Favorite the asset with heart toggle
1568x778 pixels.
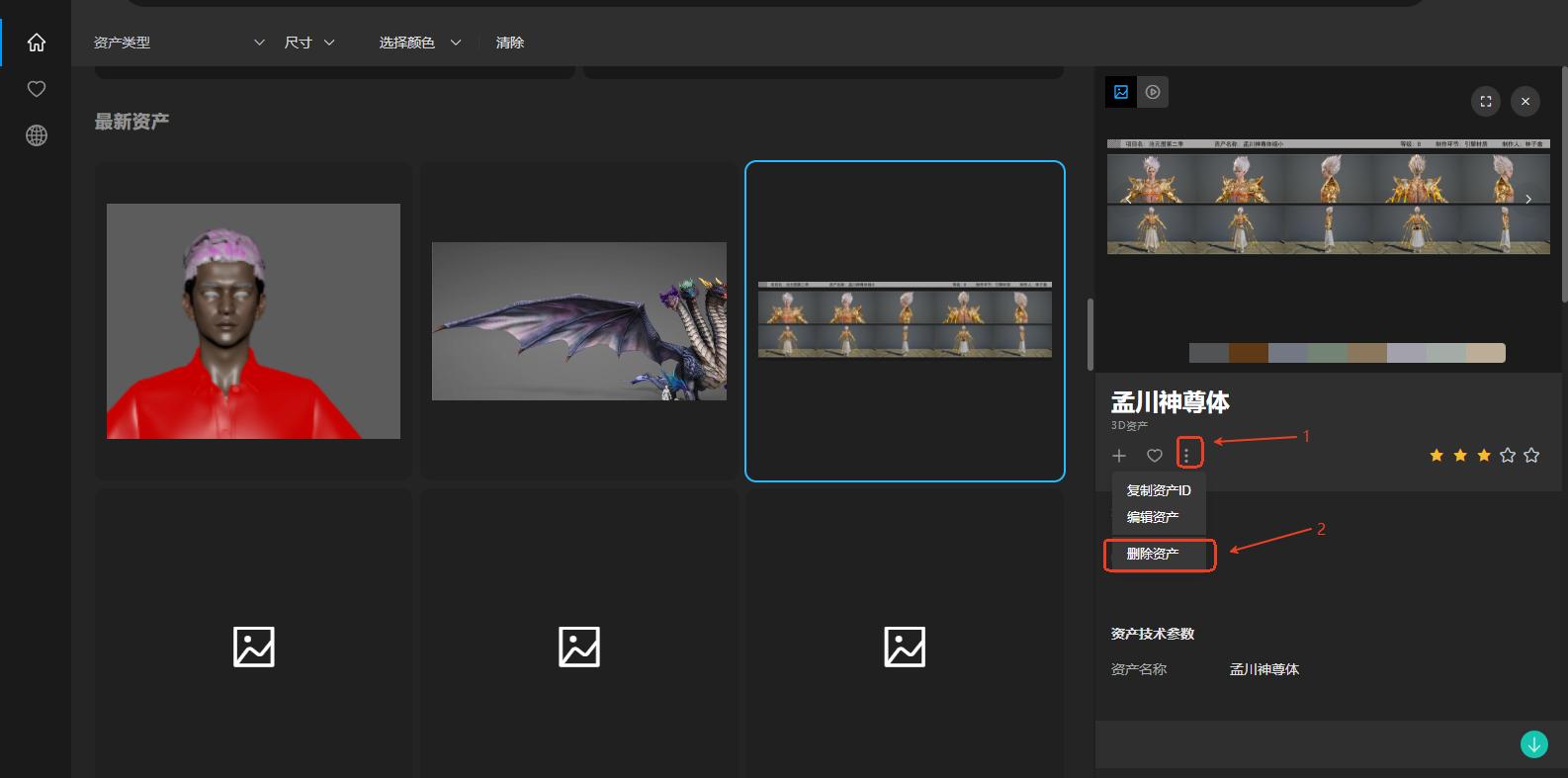click(1154, 456)
